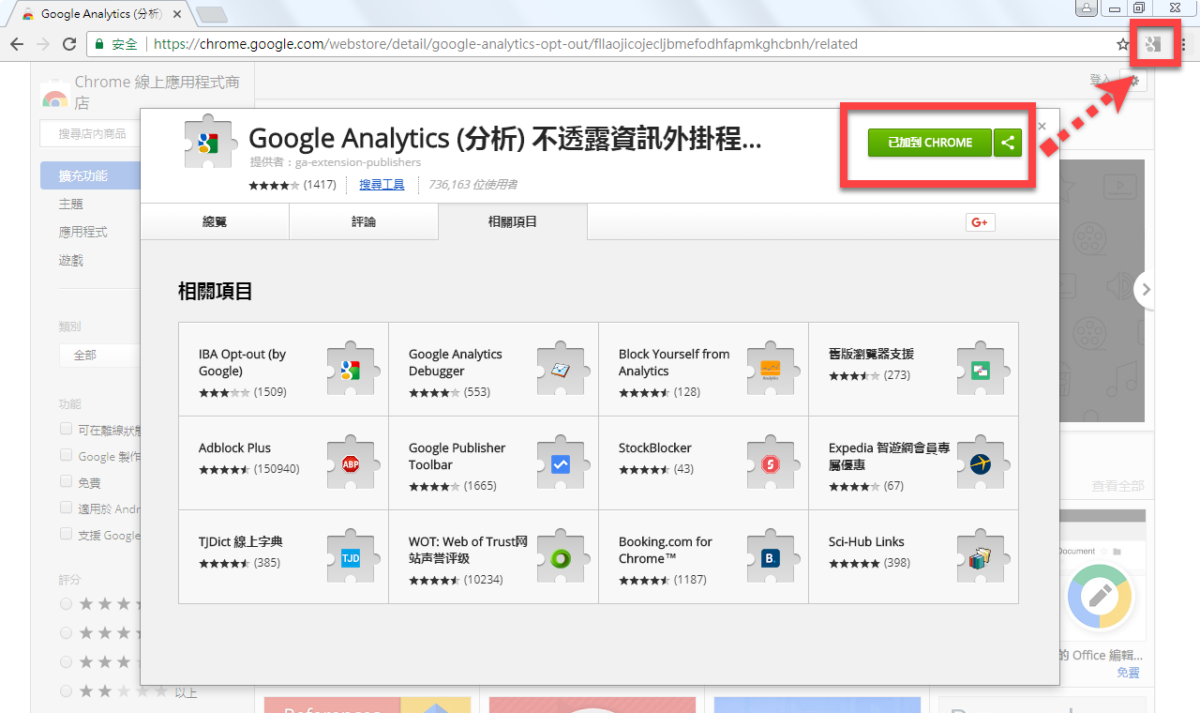Toggle 適用於 Android checkbox
This screenshot has width=1200, height=713.
pos(66,508)
